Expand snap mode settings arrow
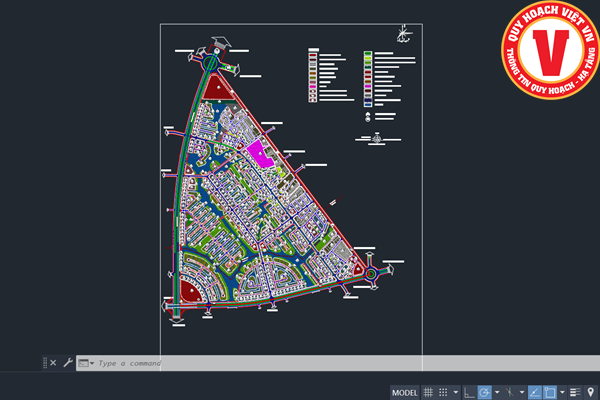Image resolution: width=600 pixels, height=400 pixels. (456, 392)
